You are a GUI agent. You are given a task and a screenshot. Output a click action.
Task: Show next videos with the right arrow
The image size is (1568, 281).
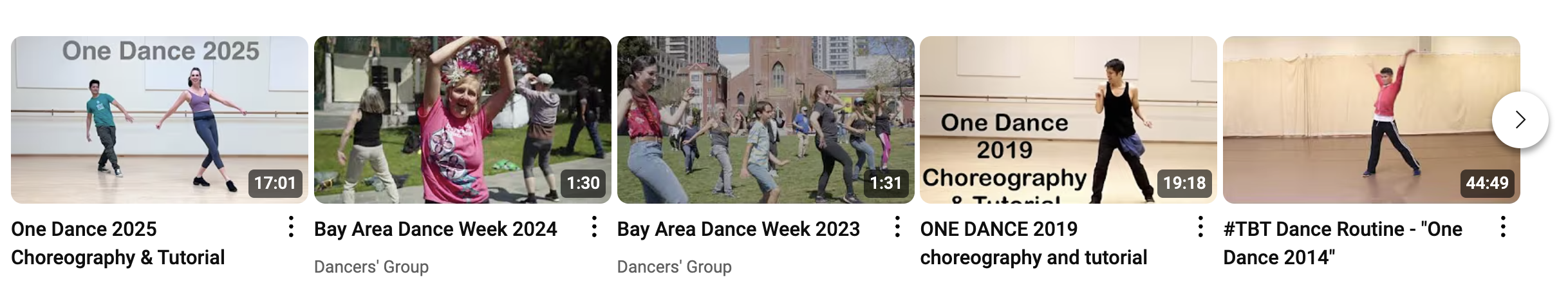[x=1520, y=120]
